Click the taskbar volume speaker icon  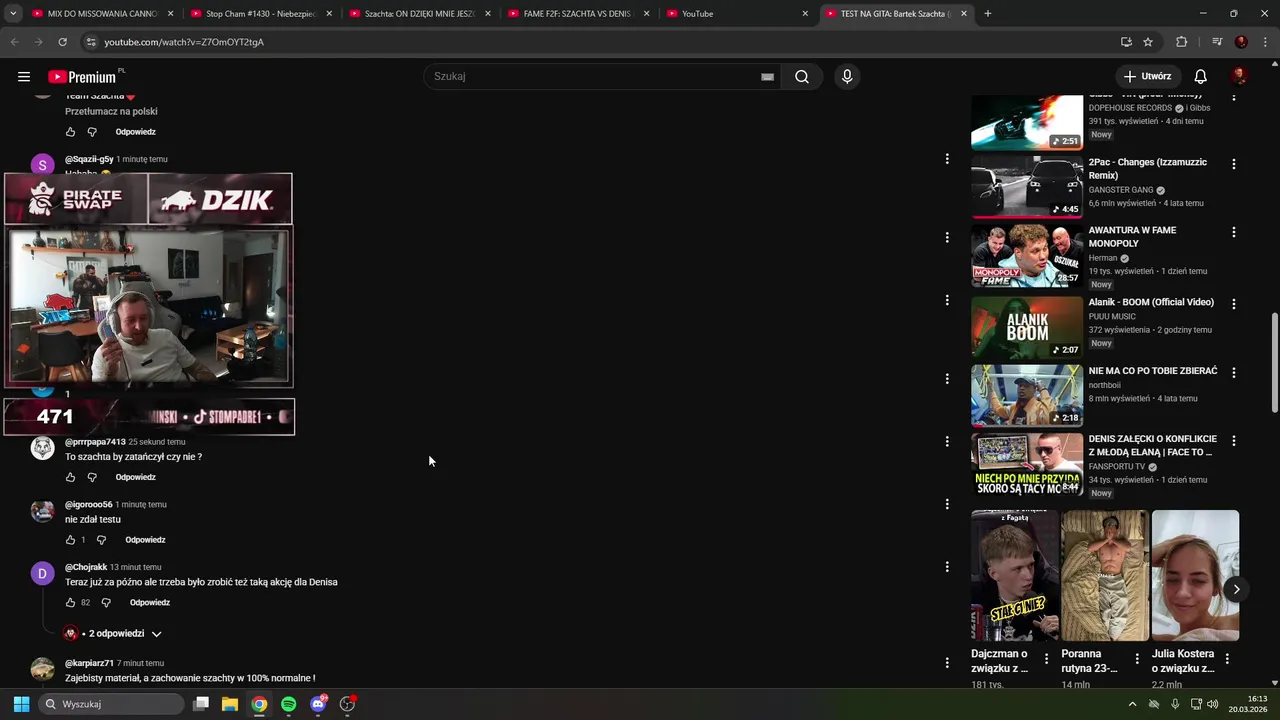point(1212,704)
